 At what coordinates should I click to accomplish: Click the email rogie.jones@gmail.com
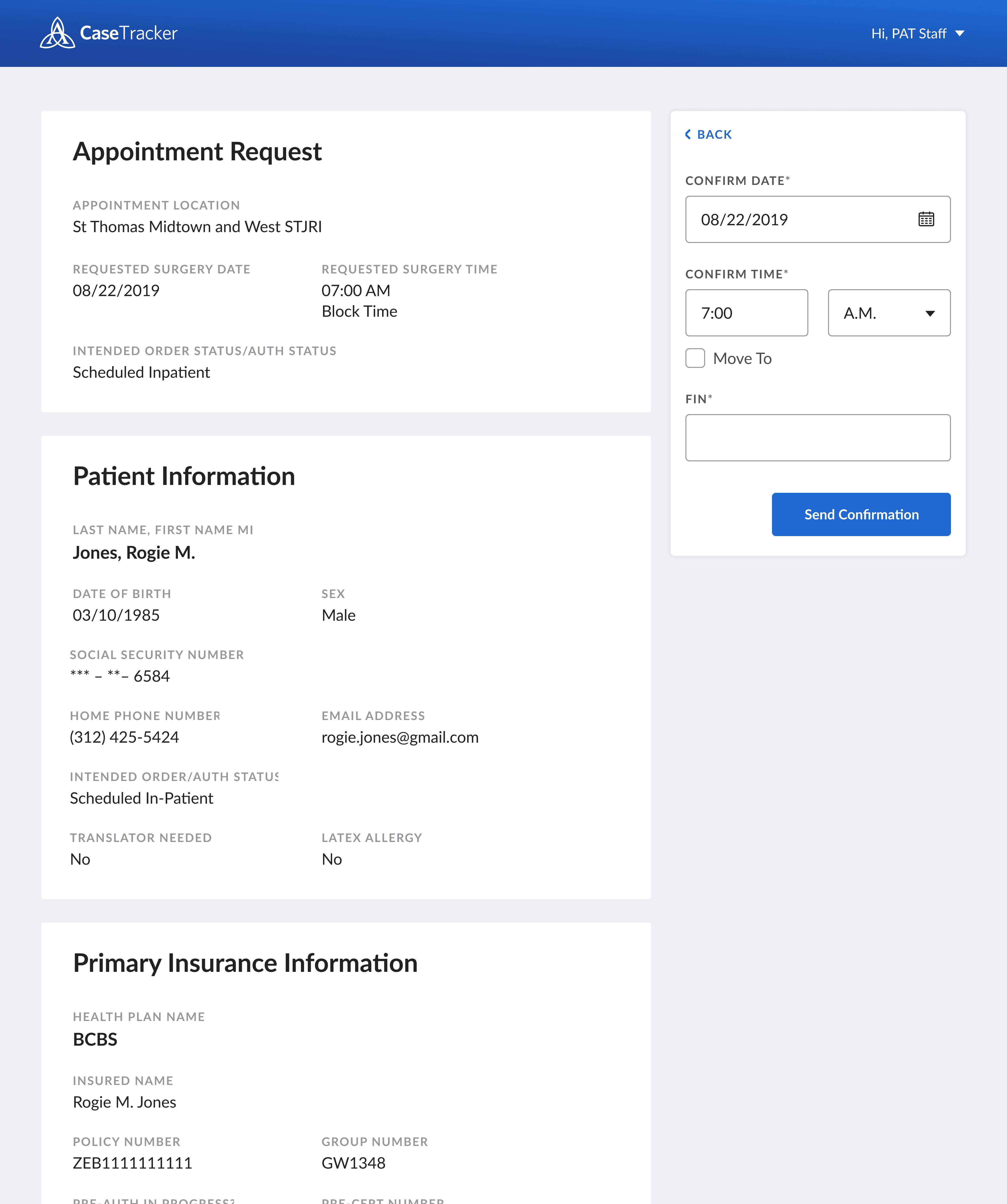coord(400,737)
